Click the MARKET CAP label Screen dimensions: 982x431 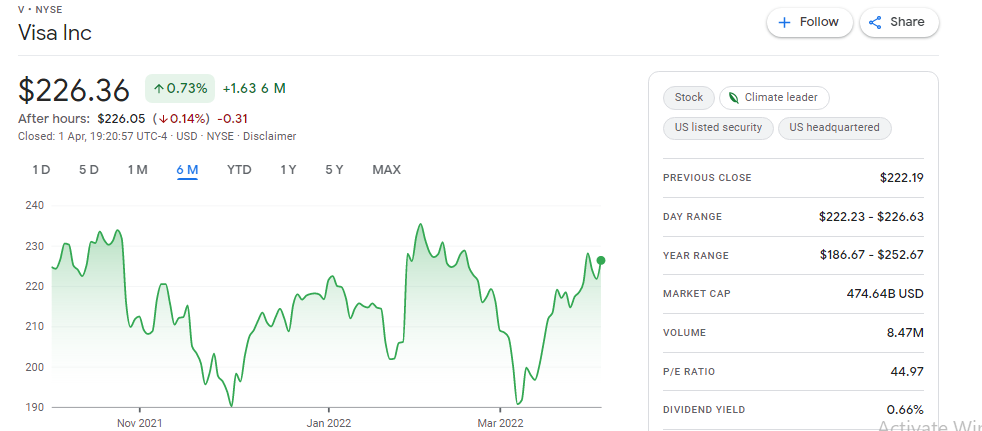(696, 294)
